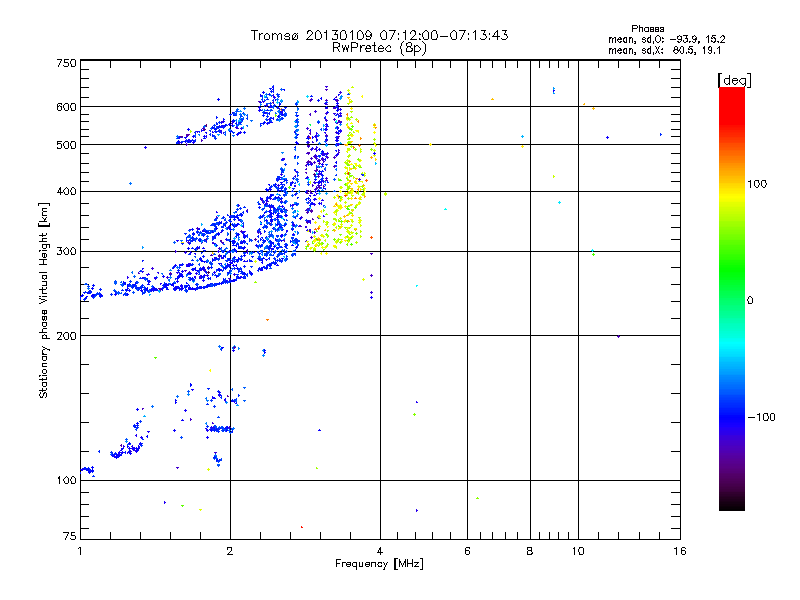Viewport: 800px width, 600px height.
Task: Click the 'RwPretec (8p)' subtitle
Action: click(x=380, y=48)
